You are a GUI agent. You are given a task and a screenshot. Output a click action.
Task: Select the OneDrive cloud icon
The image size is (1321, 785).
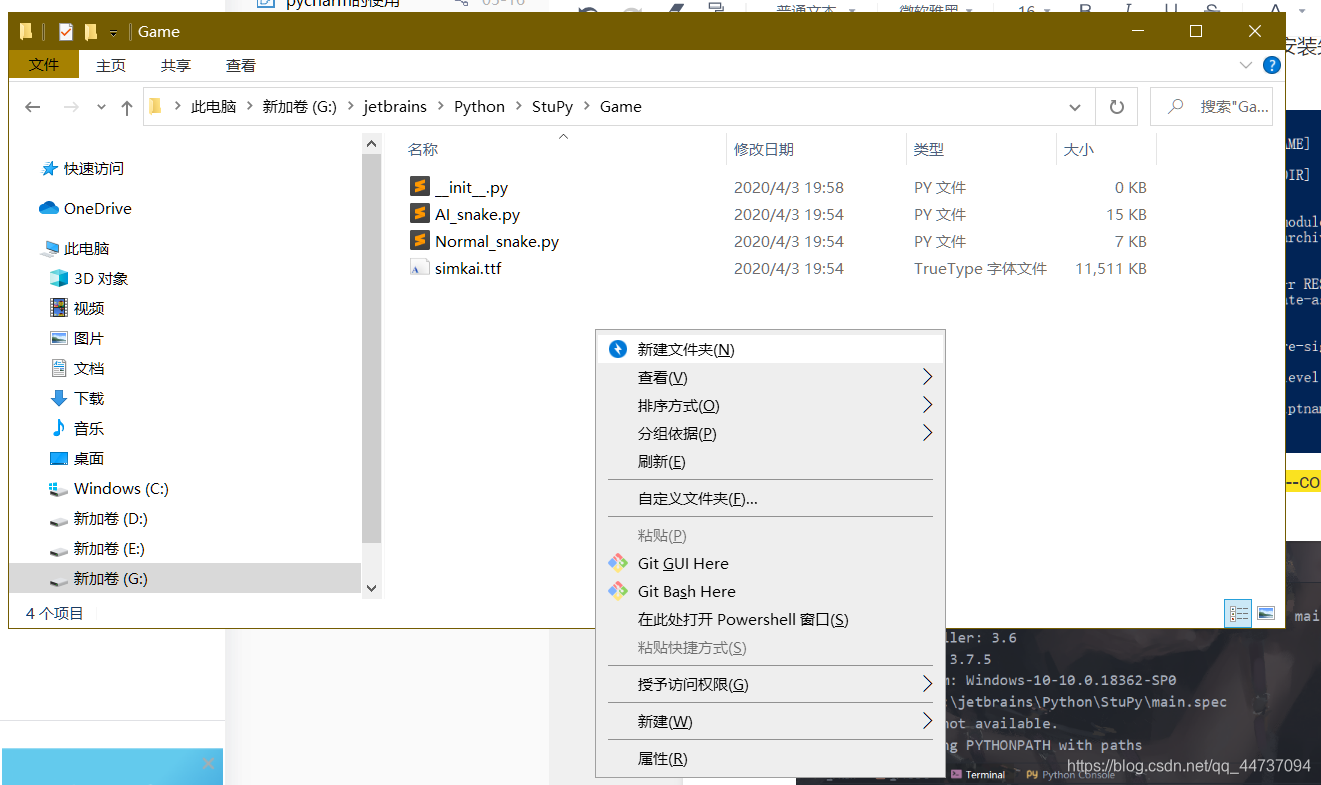(49, 208)
